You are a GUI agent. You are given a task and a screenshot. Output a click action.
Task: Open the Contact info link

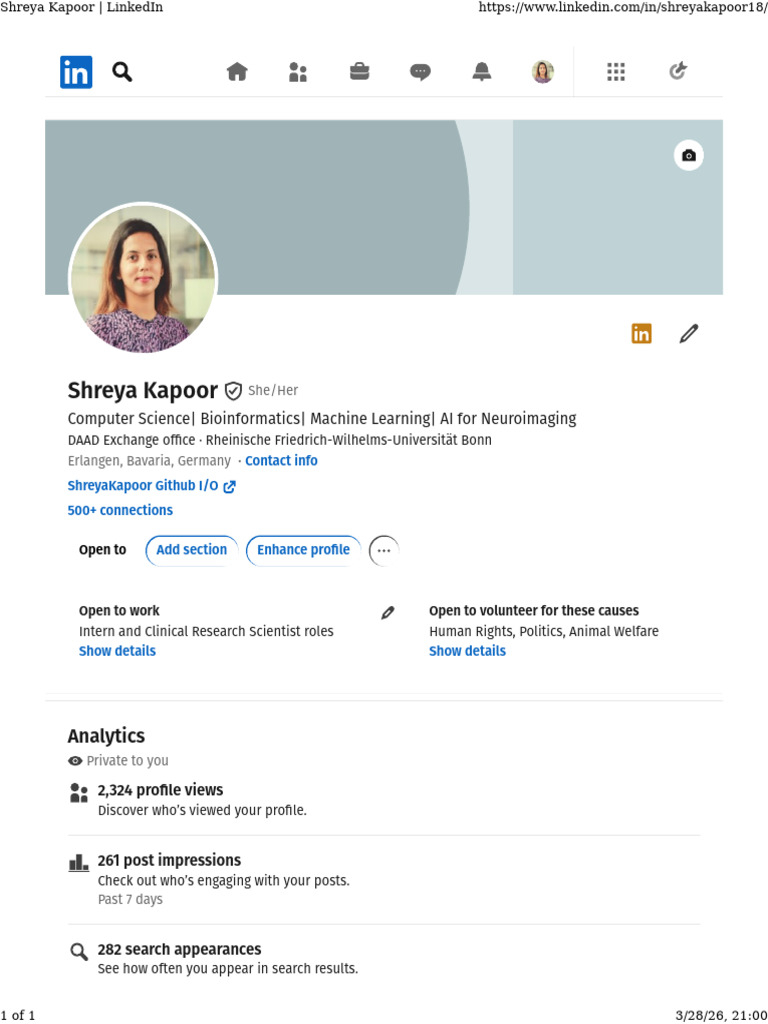(x=281, y=460)
